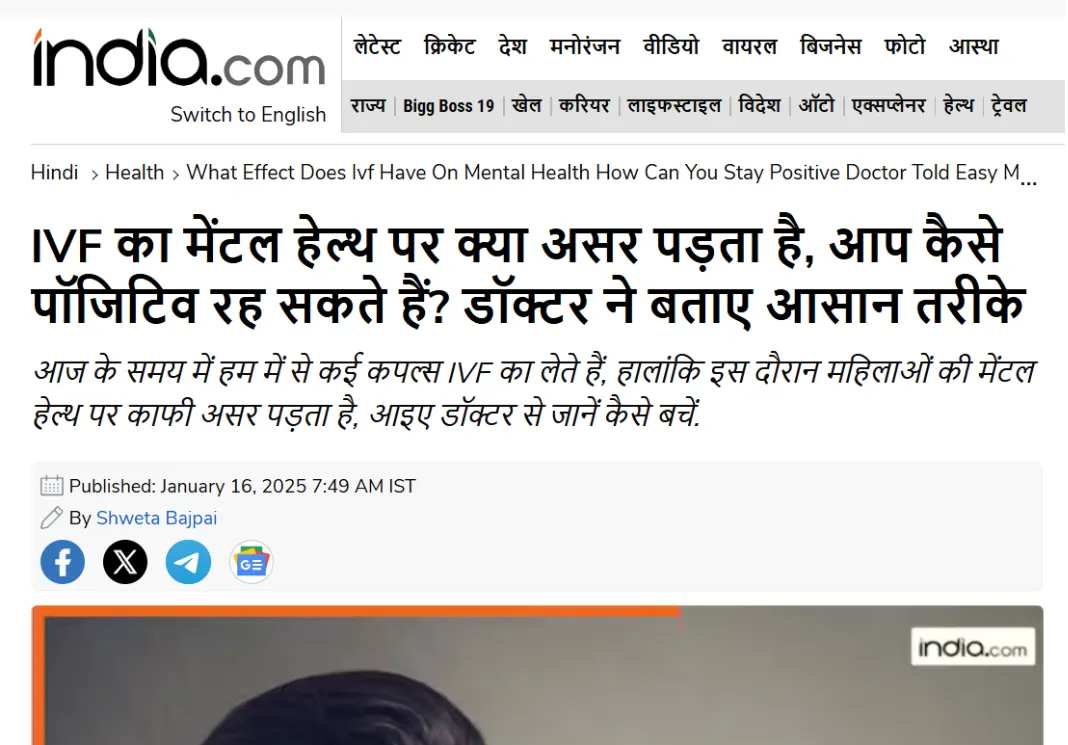Image resolution: width=1068 pixels, height=745 pixels.
Task: Go to Hindi breadcrumb link
Action: click(x=54, y=172)
